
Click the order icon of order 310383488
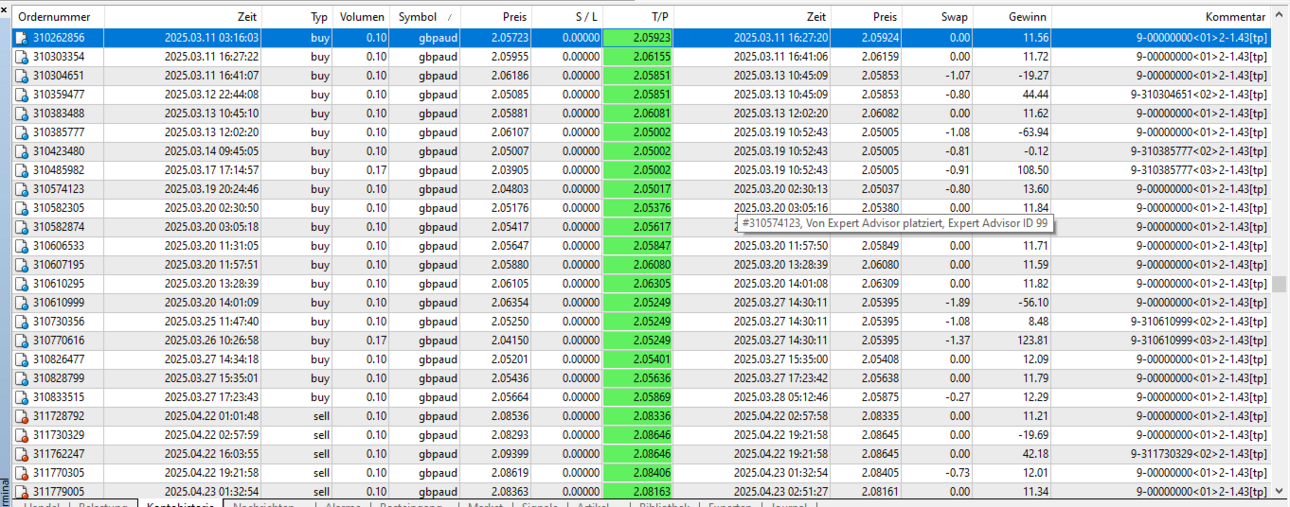pyautogui.click(x=21, y=114)
